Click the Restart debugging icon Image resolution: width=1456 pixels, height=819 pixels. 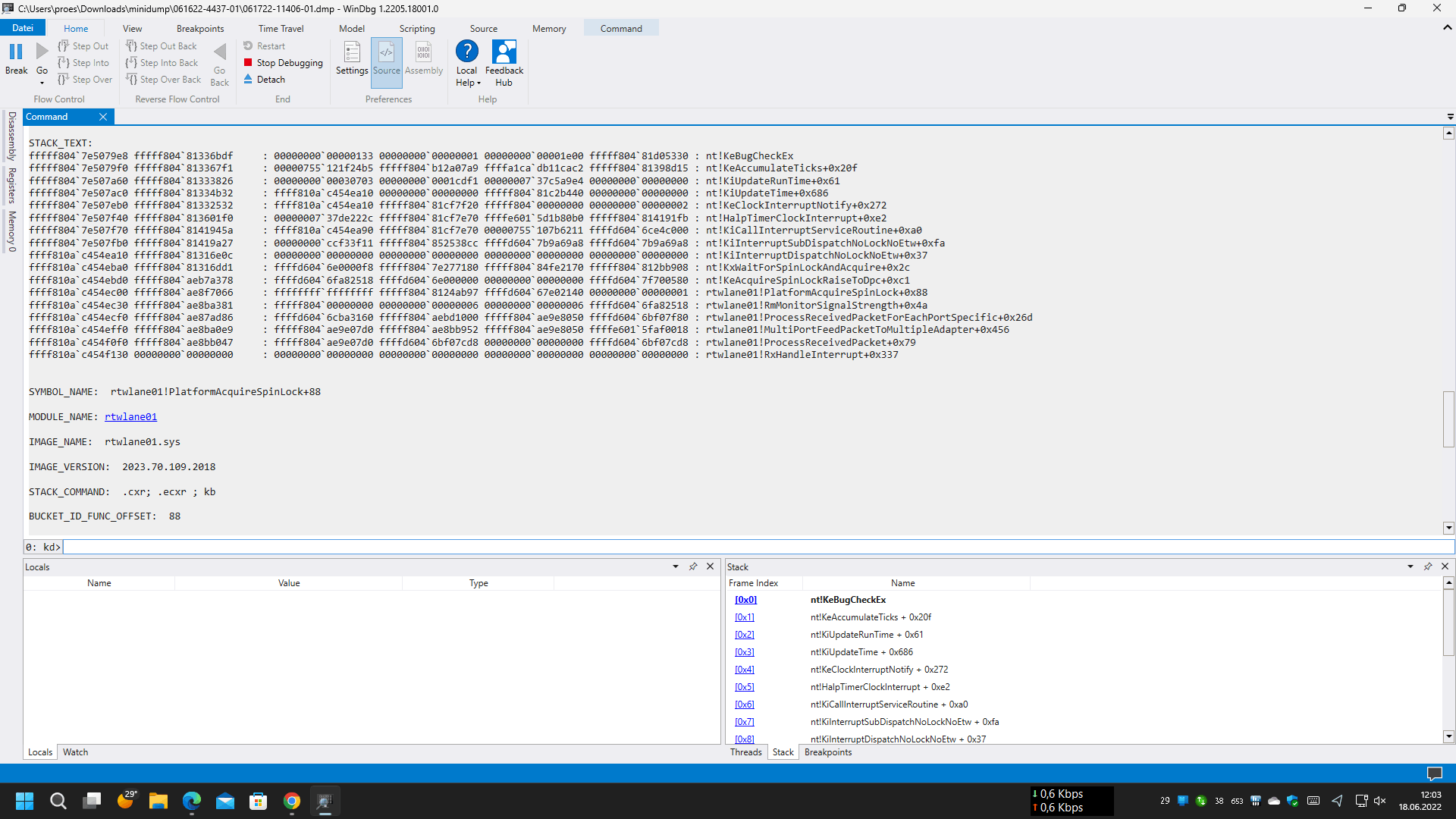point(247,45)
